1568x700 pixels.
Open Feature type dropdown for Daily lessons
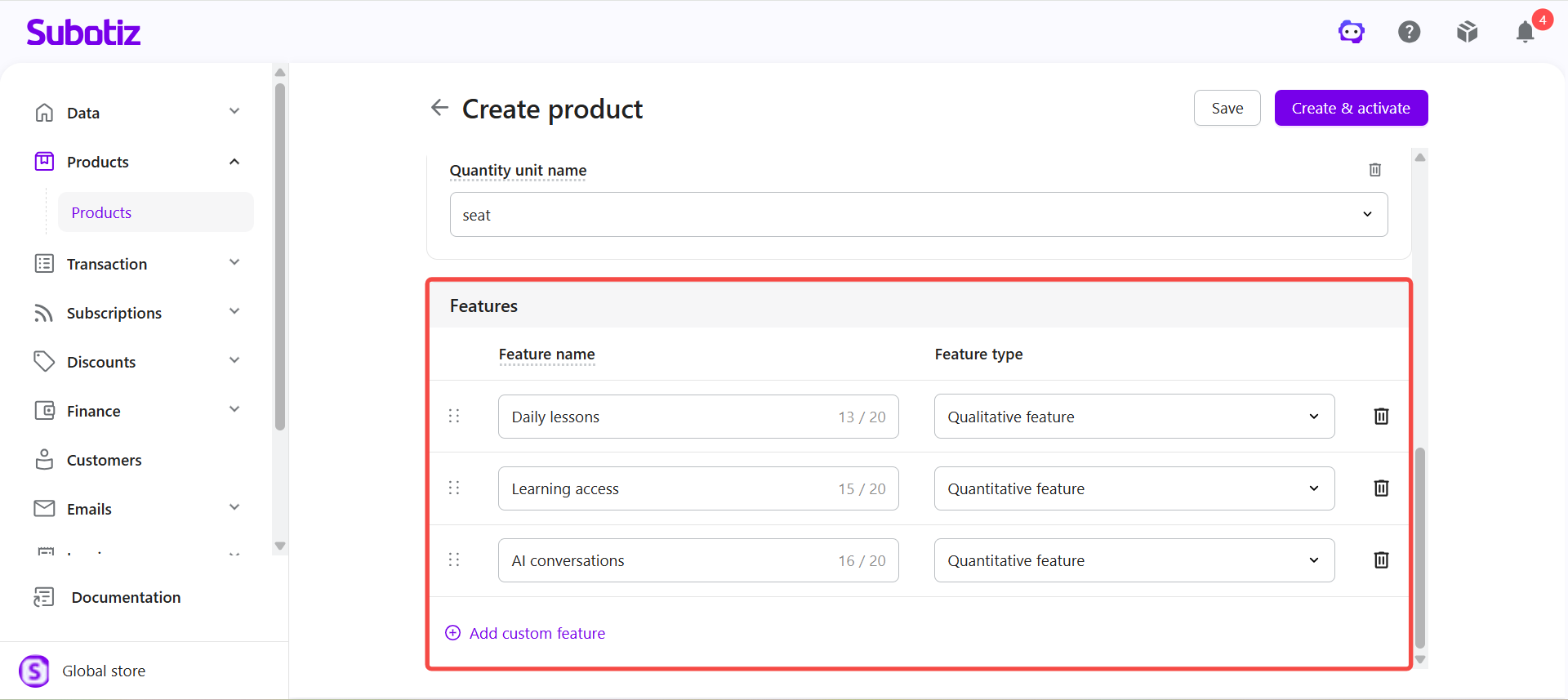pos(1134,417)
